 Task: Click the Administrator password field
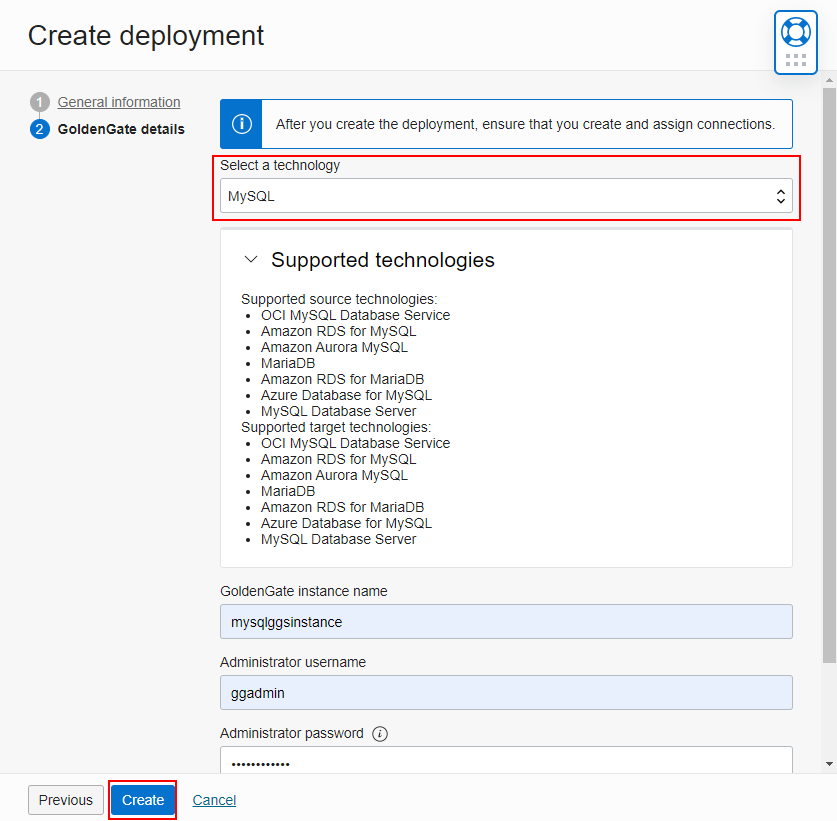(x=505, y=763)
